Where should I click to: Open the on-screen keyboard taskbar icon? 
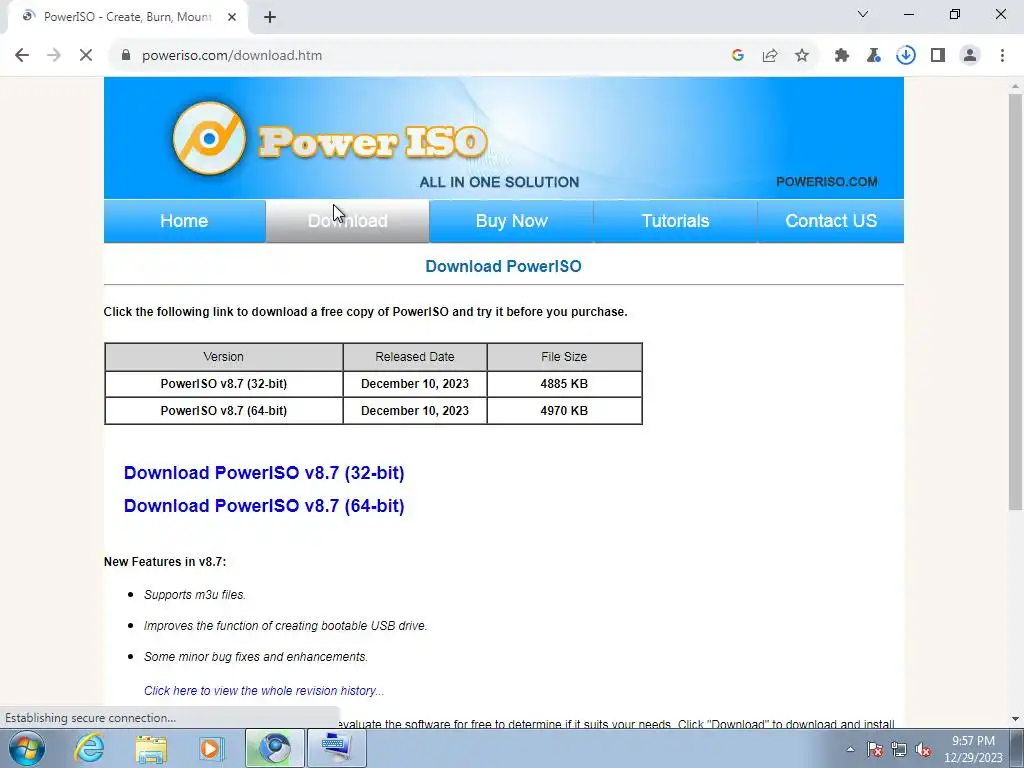click(336, 748)
